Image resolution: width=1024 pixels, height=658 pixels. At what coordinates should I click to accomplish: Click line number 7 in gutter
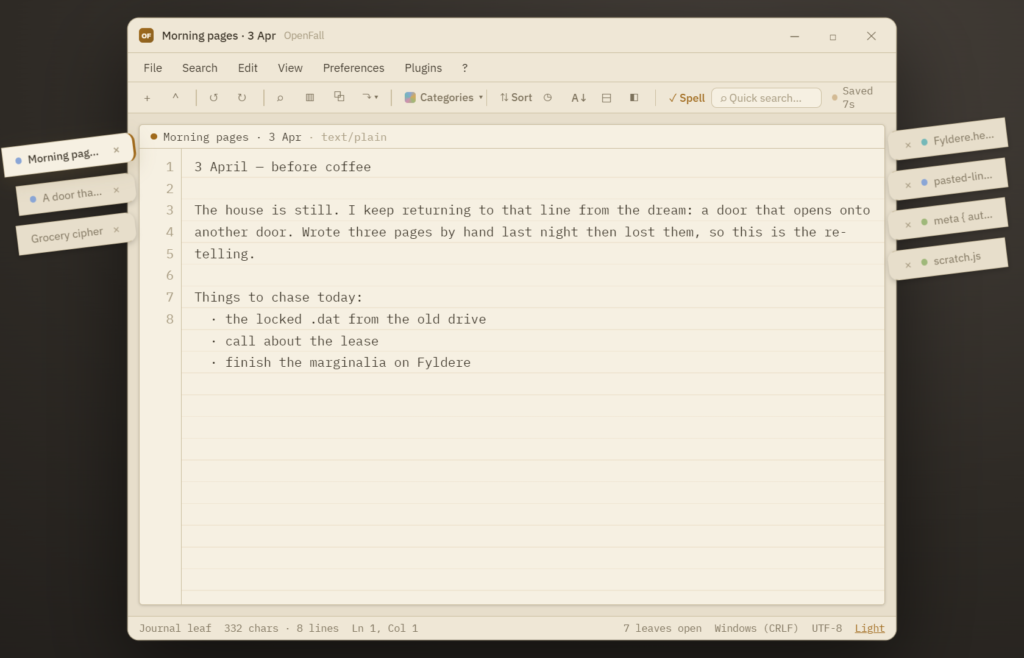coord(170,297)
